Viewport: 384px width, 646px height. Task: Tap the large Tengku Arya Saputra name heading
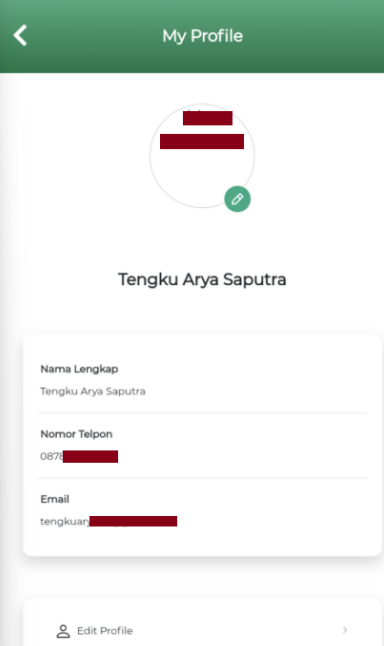click(x=202, y=279)
